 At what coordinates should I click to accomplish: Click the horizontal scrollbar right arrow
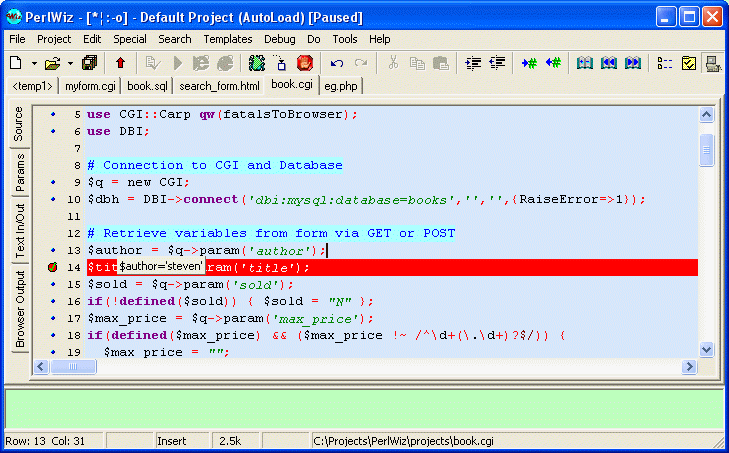click(x=689, y=368)
